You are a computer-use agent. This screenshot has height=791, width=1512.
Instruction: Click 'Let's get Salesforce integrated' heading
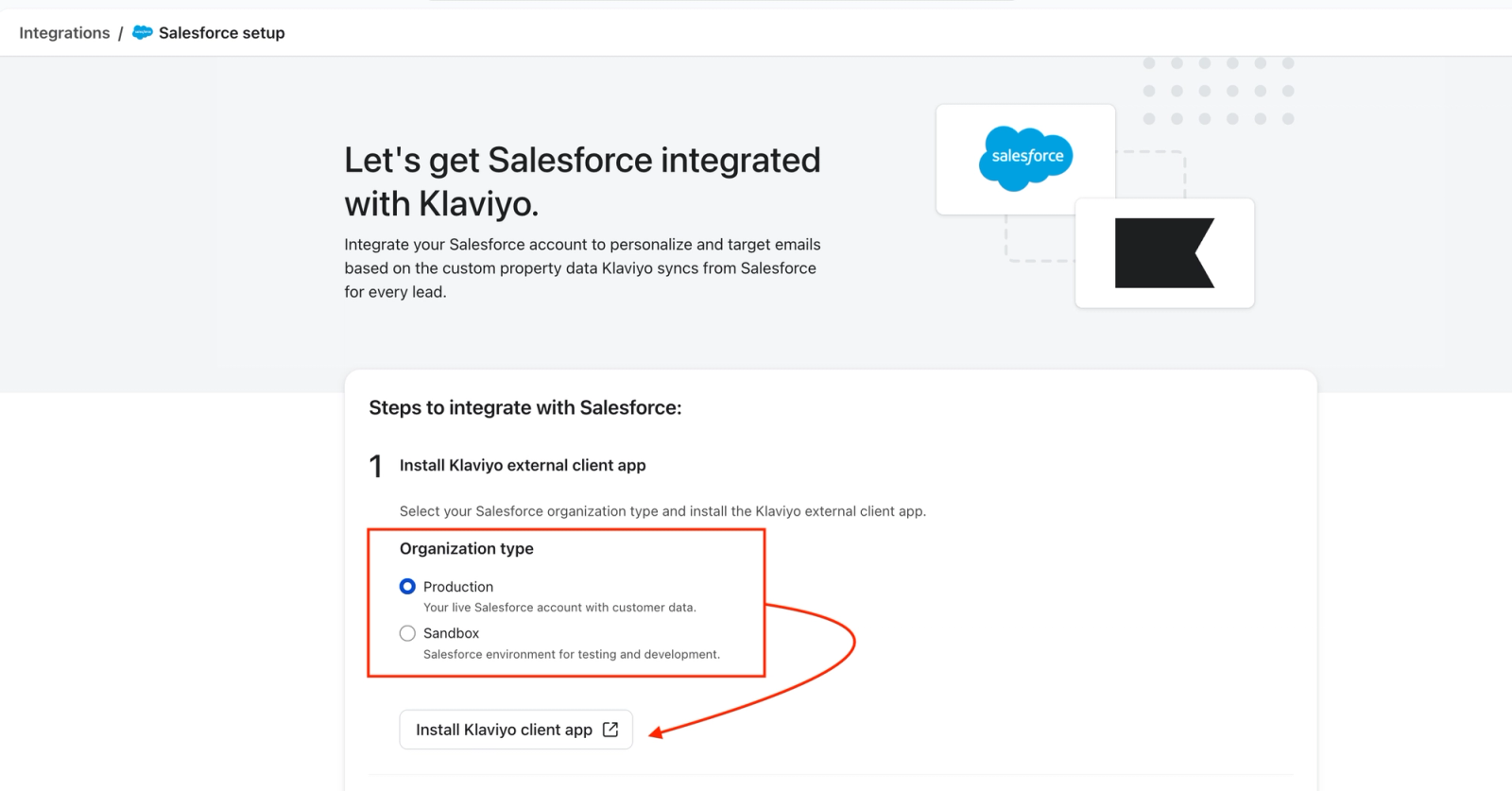[582, 181]
